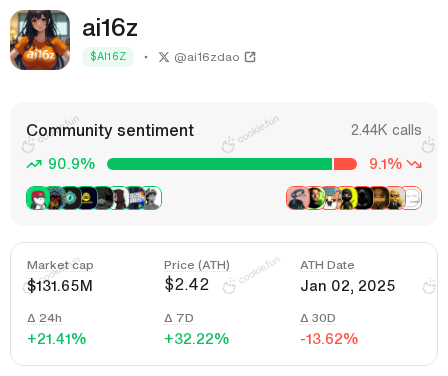Select the red-cap penguin bullish caller avatar
The image size is (448, 376).
38,198
